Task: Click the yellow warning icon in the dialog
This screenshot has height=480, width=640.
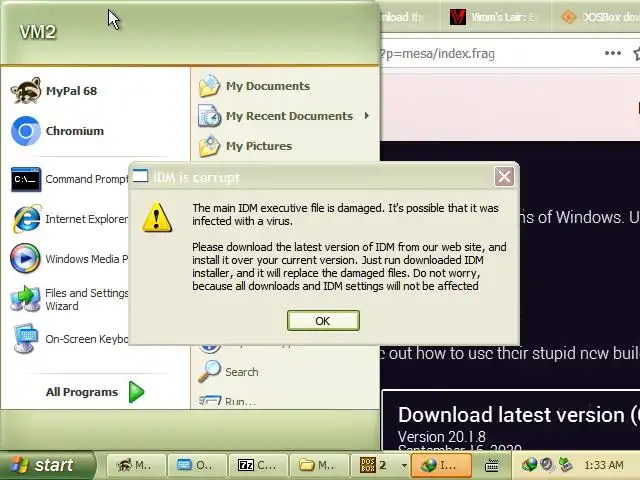Action: (157, 217)
